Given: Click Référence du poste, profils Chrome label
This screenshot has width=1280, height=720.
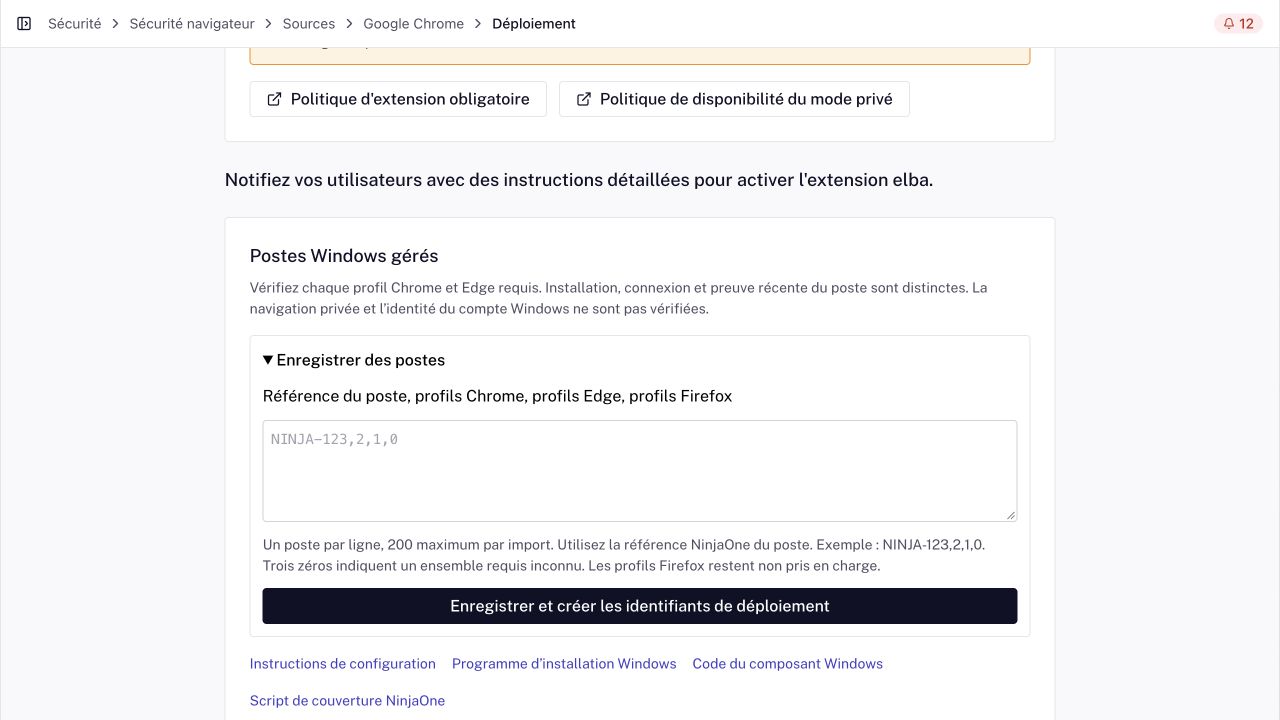Looking at the screenshot, I should click(x=497, y=396).
